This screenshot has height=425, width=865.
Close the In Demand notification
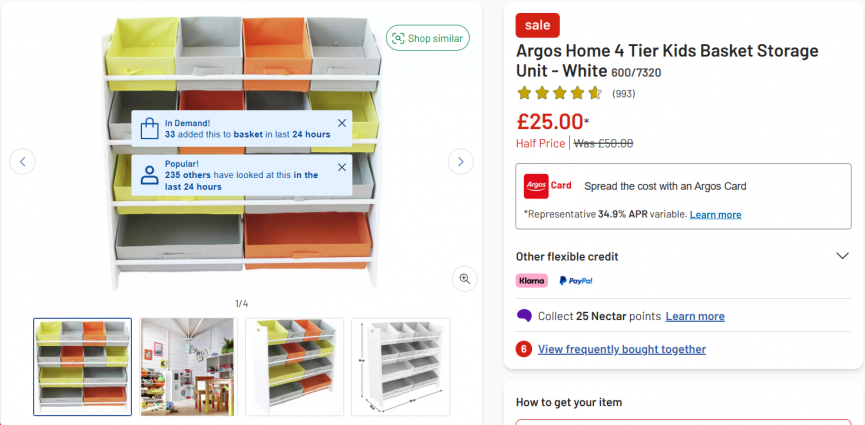342,123
